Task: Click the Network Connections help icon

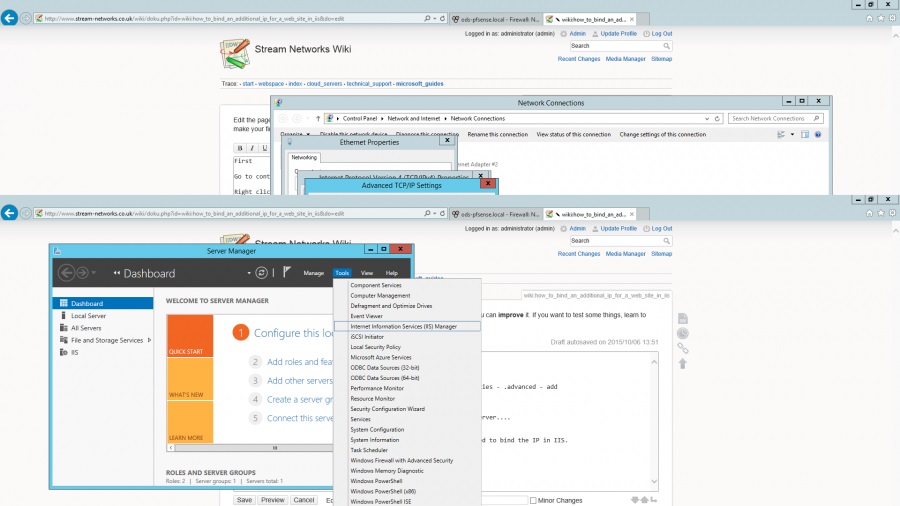Action: (818, 134)
